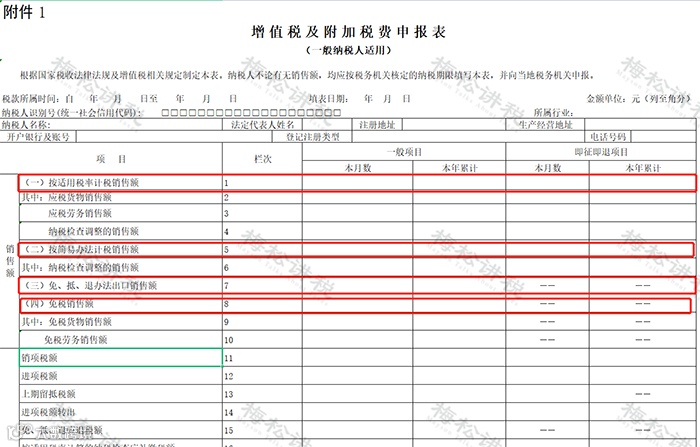Viewport: 700px width, 447px height.
Task: Click the (四)免税销售额 row label
Action: [58, 304]
